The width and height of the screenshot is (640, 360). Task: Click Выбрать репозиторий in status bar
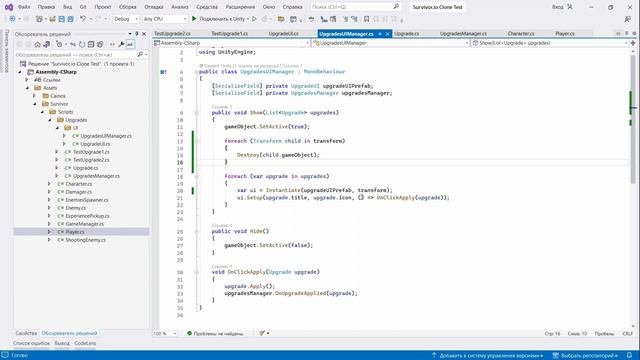click(585, 356)
